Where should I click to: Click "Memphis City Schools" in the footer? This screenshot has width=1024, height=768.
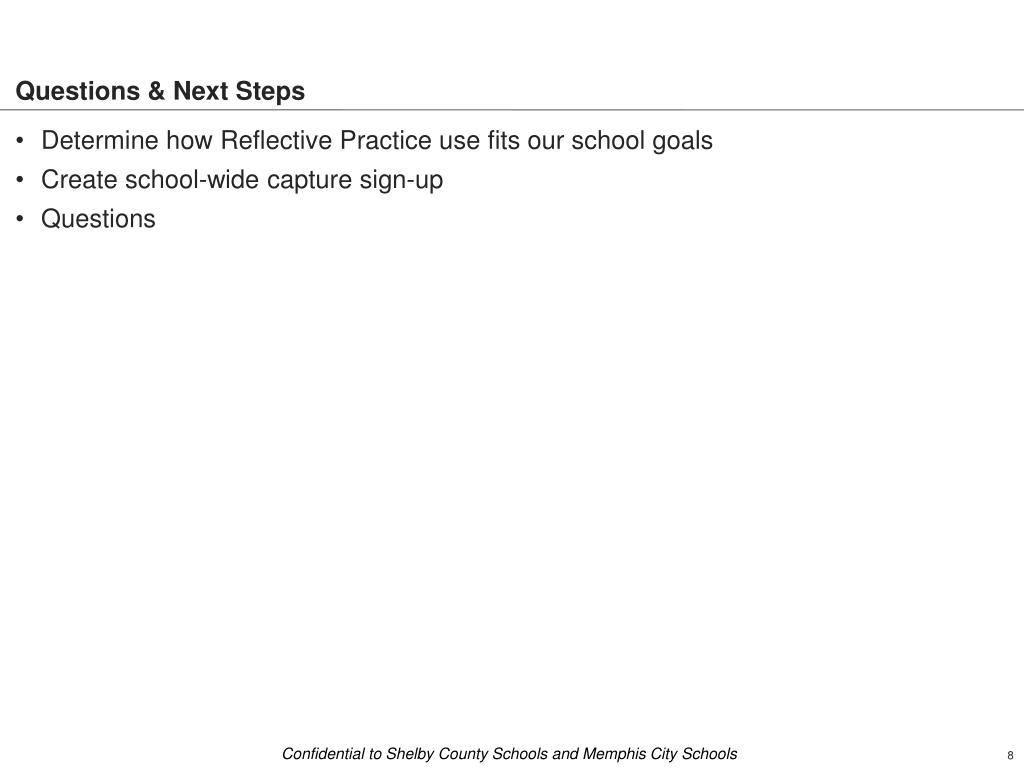tap(660, 754)
